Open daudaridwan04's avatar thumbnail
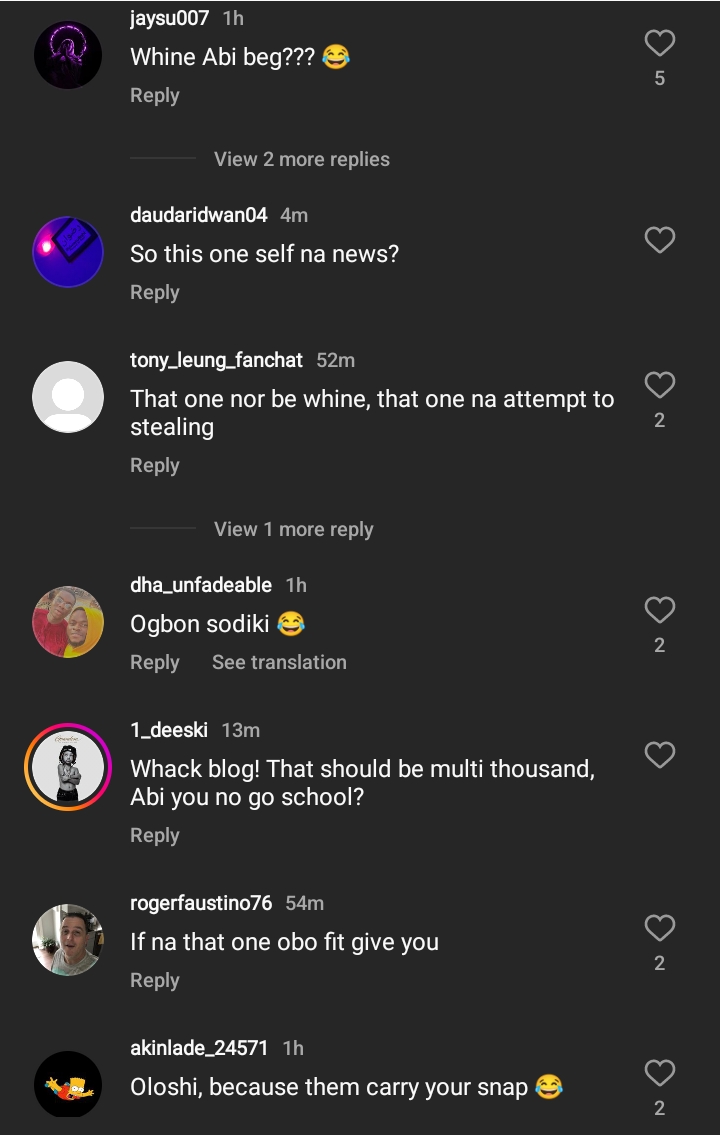720x1135 pixels. pos(67,252)
